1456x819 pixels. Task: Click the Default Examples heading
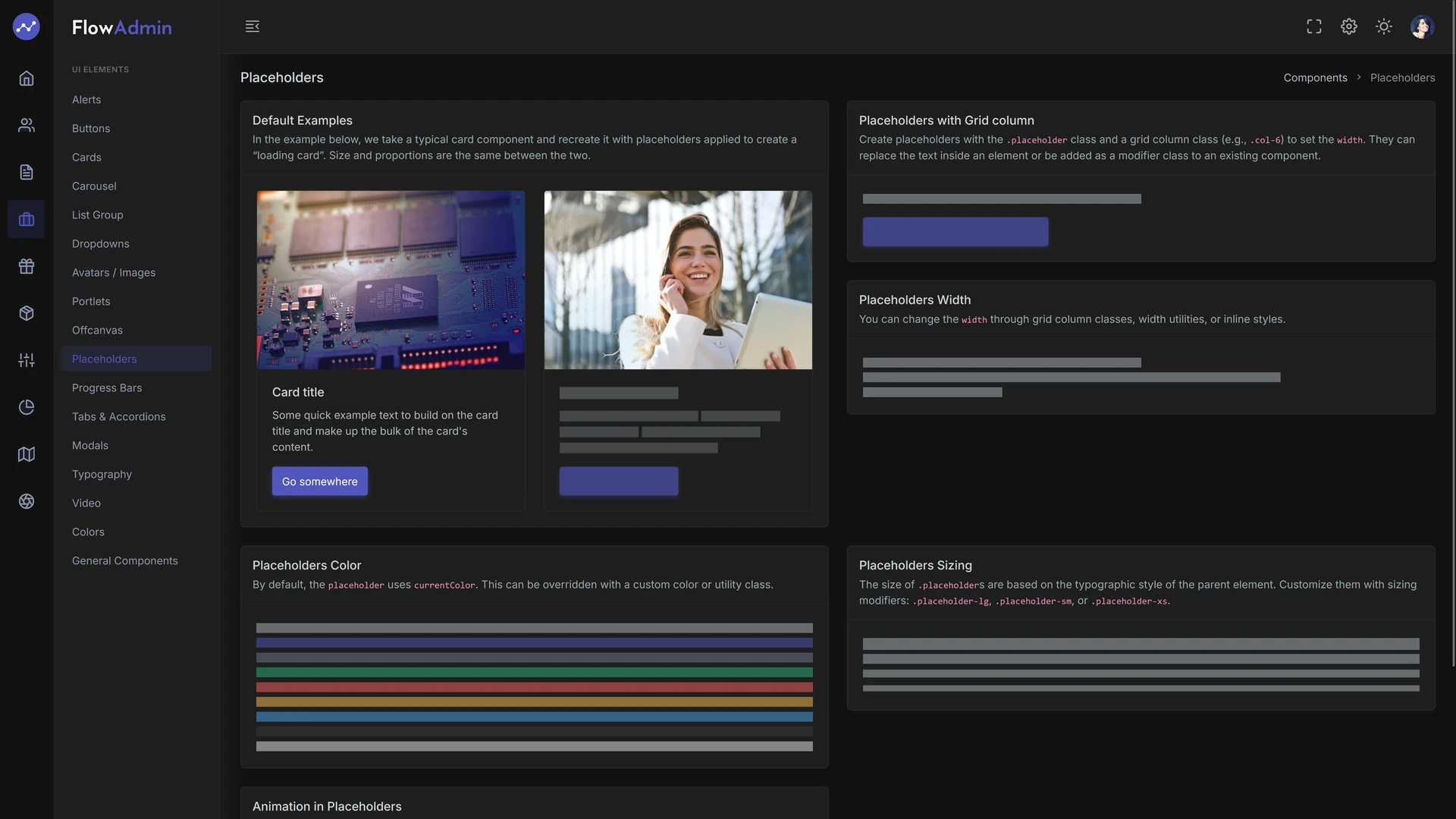(x=303, y=121)
